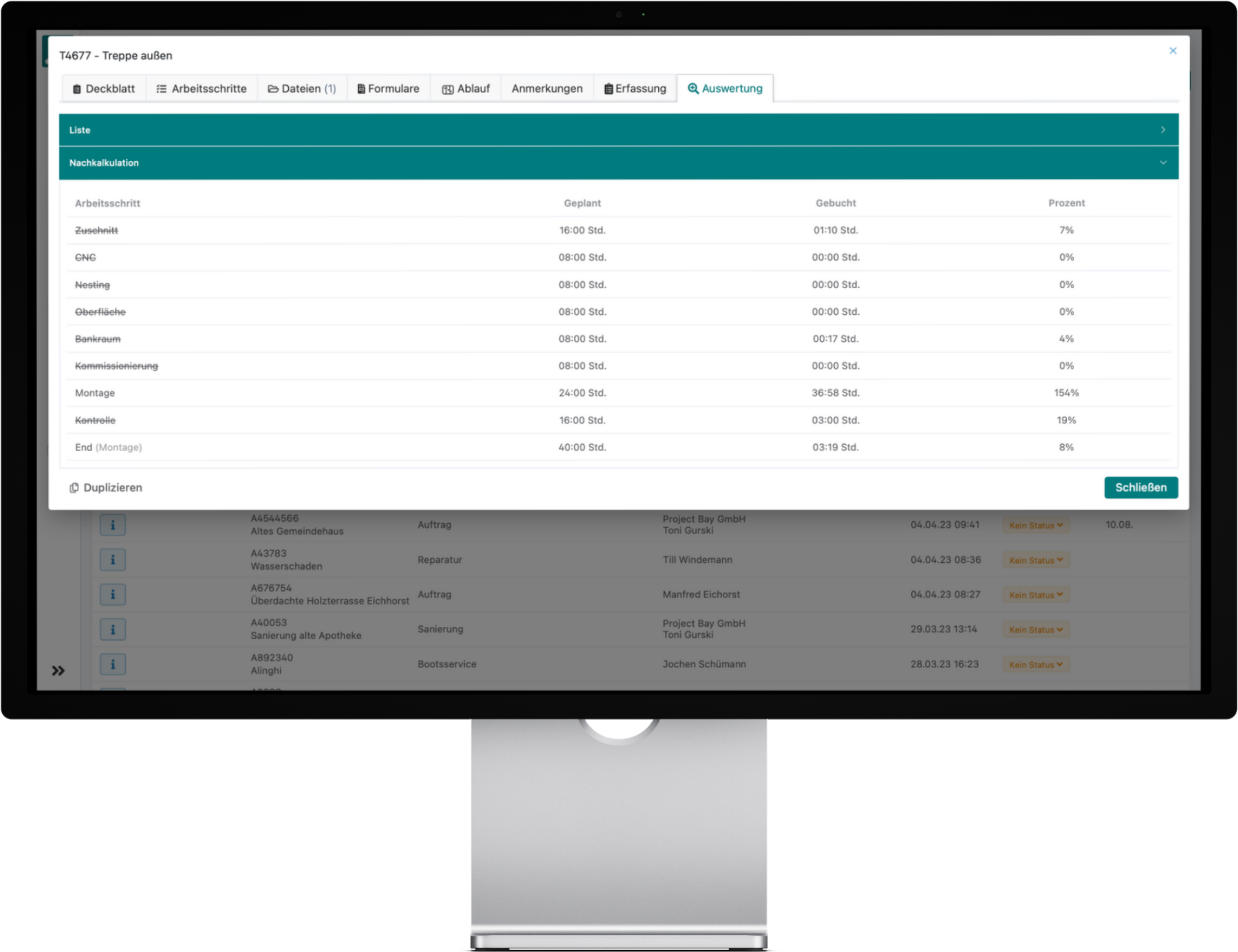The image size is (1238, 952).
Task: Click info icon for Wasserschaden row
Action: click(x=113, y=560)
